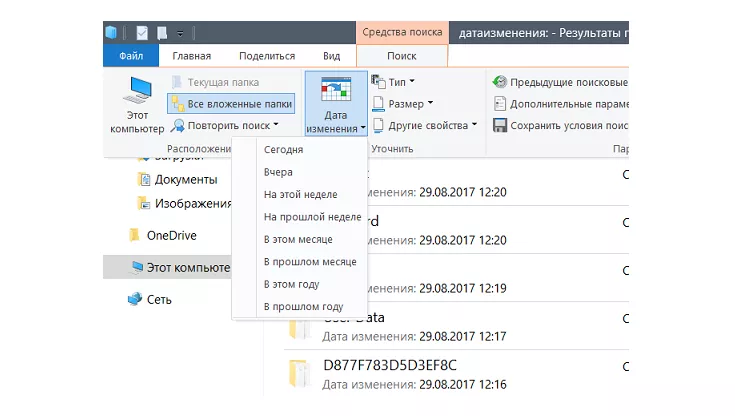This screenshot has height=416, width=735.
Task: Select Все вложенные папки option
Action: point(231,104)
